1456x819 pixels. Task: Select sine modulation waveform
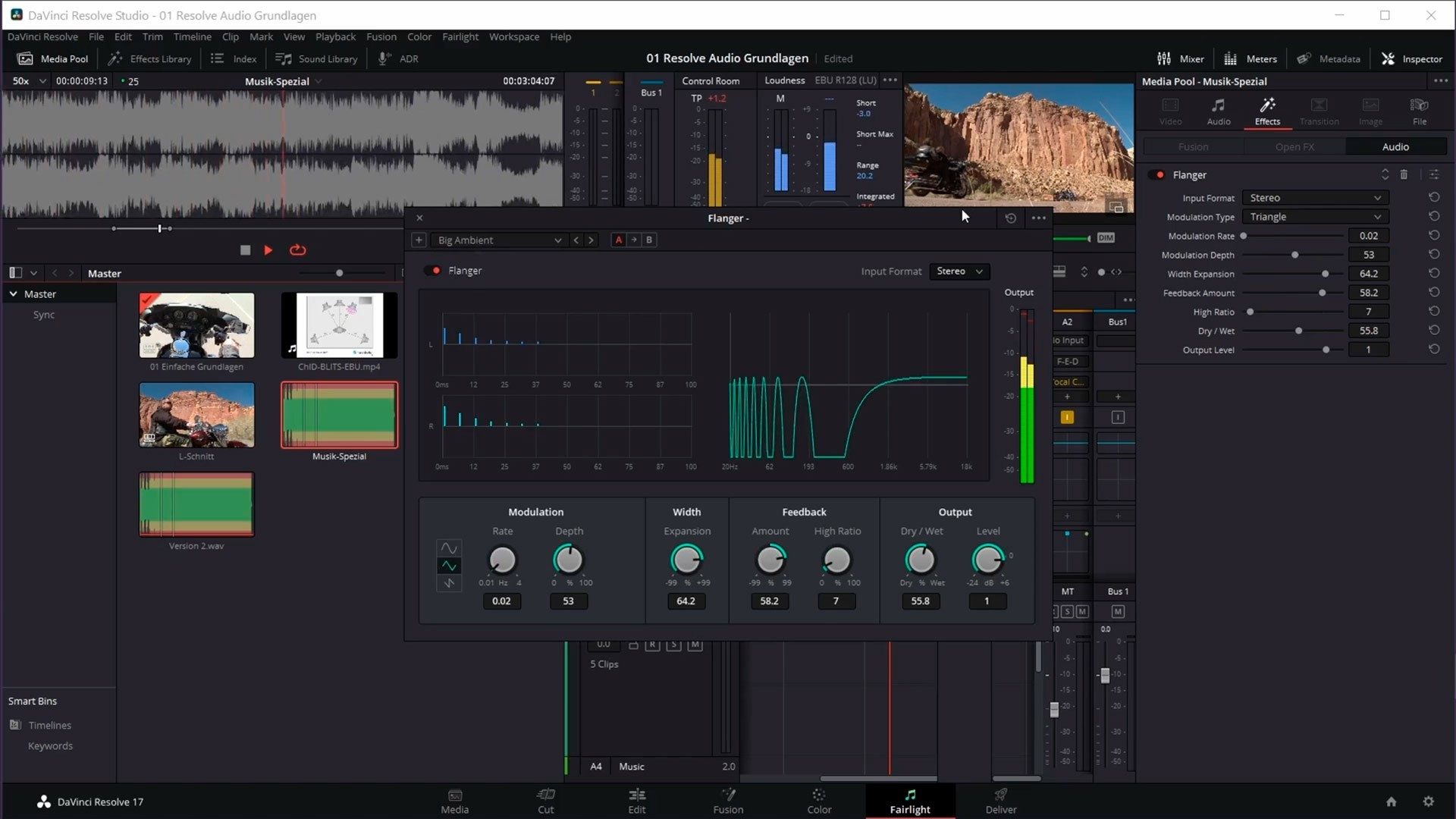(x=449, y=548)
